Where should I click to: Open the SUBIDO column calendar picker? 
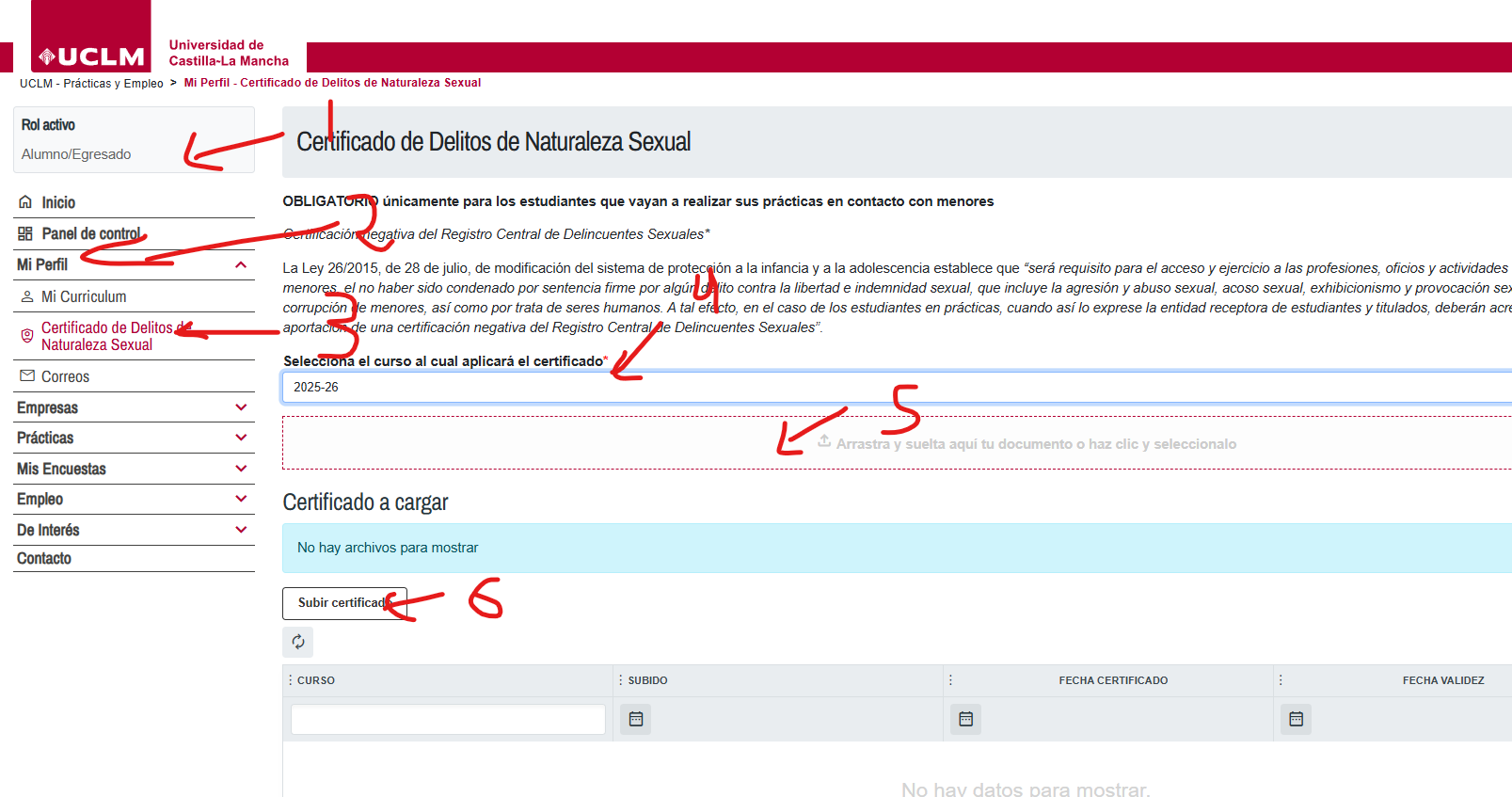(x=636, y=719)
